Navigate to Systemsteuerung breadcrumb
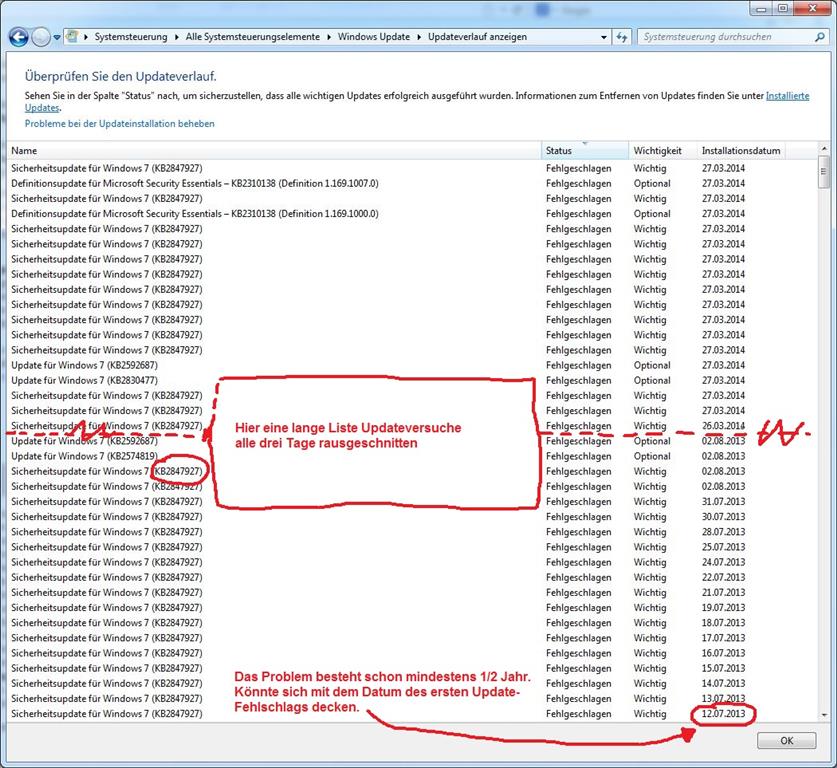Screen dimensions: 837x768 pos(131,37)
